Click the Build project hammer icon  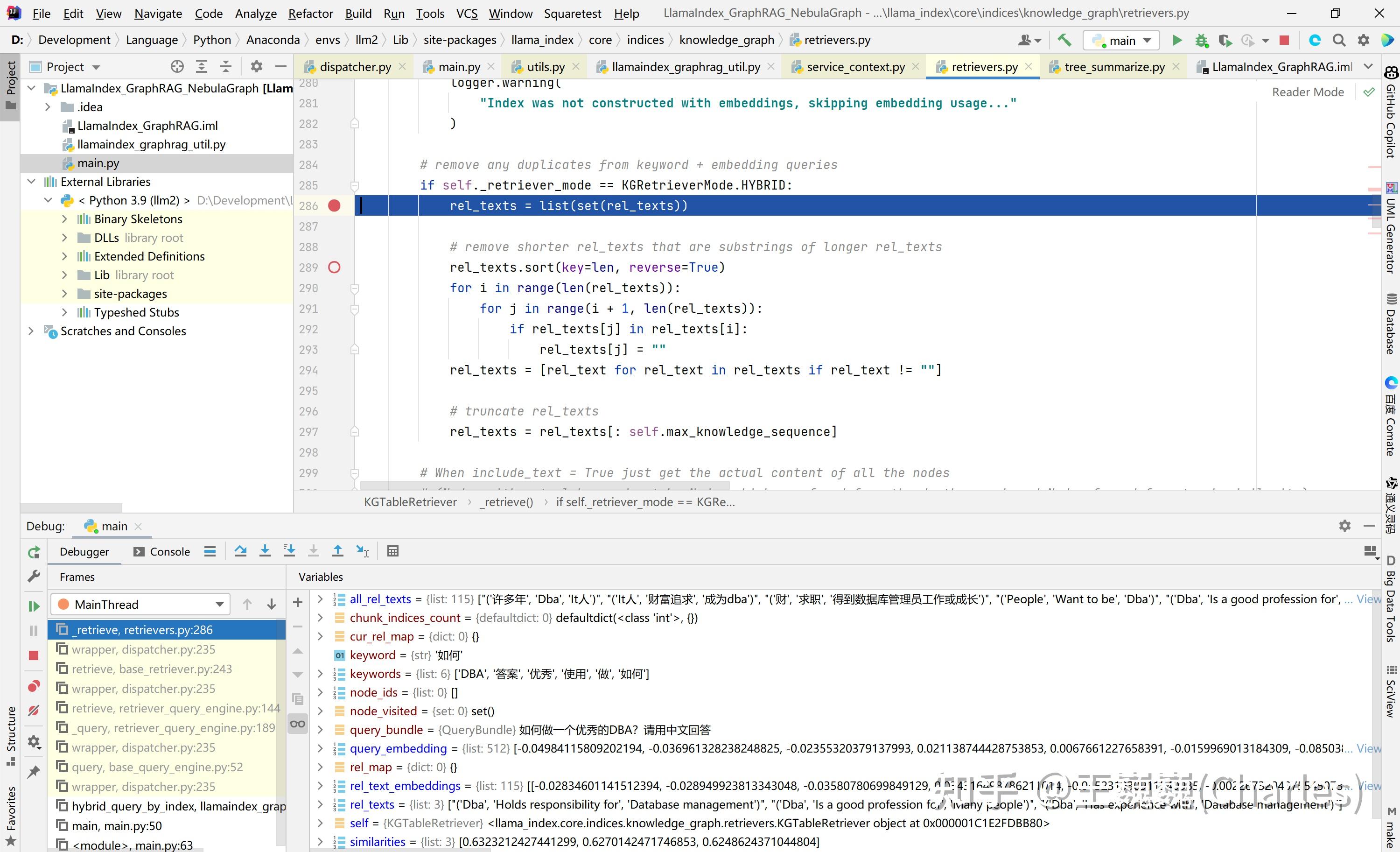(1064, 40)
